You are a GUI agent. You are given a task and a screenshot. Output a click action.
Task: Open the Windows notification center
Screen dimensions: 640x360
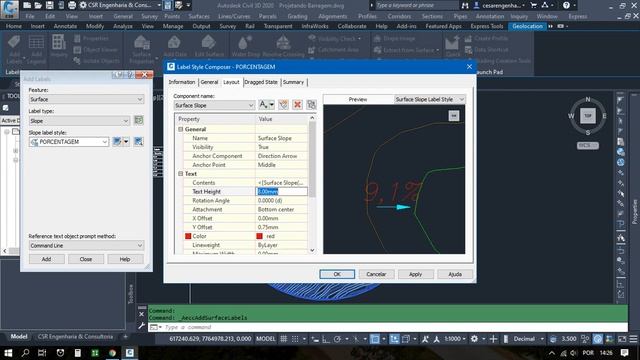(625, 353)
